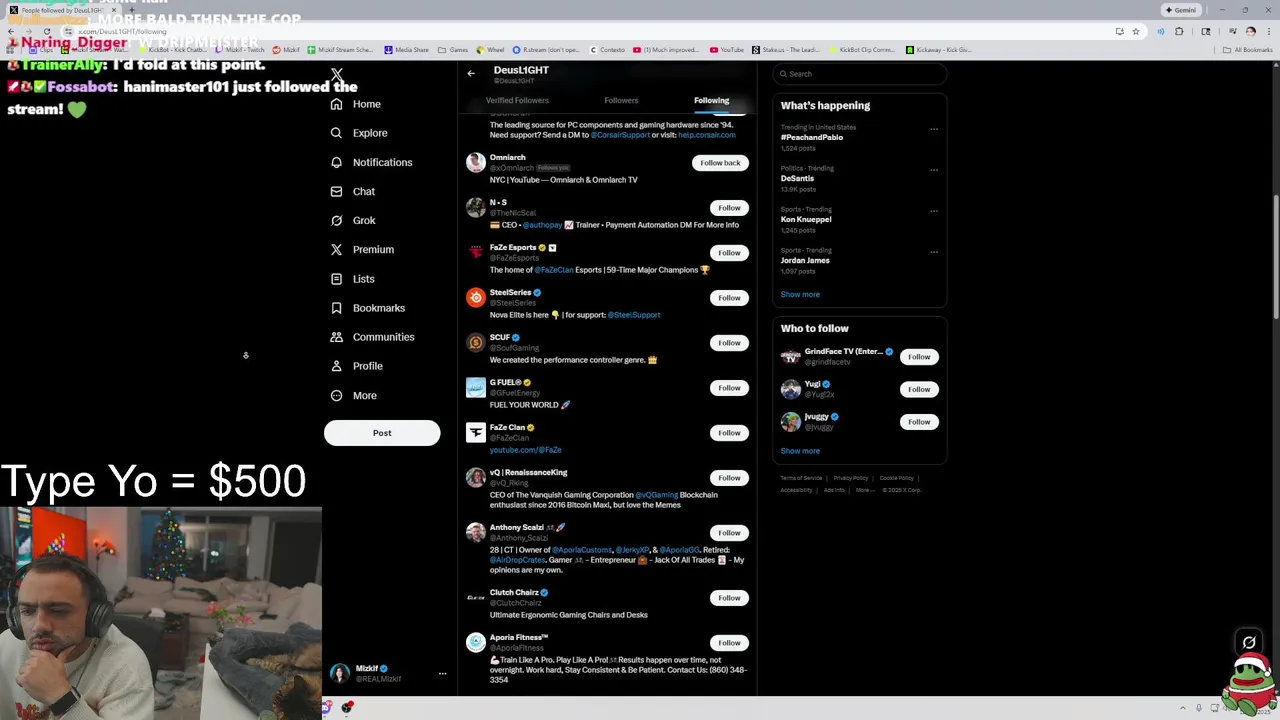Click the Mizkif account avatar
Screen dimensions: 1280x720
click(x=340, y=673)
